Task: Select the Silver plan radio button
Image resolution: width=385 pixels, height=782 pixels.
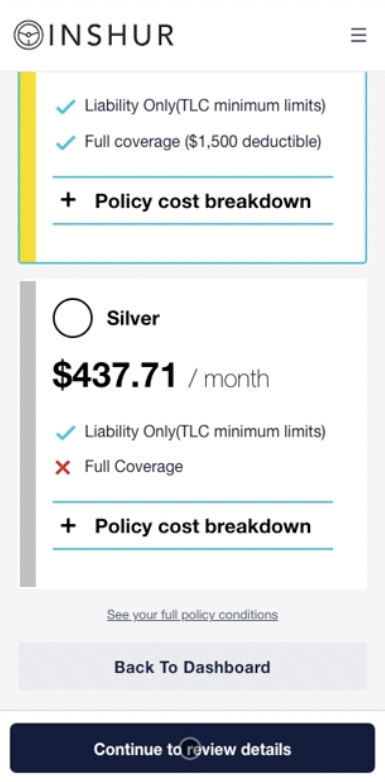Action: click(x=73, y=318)
